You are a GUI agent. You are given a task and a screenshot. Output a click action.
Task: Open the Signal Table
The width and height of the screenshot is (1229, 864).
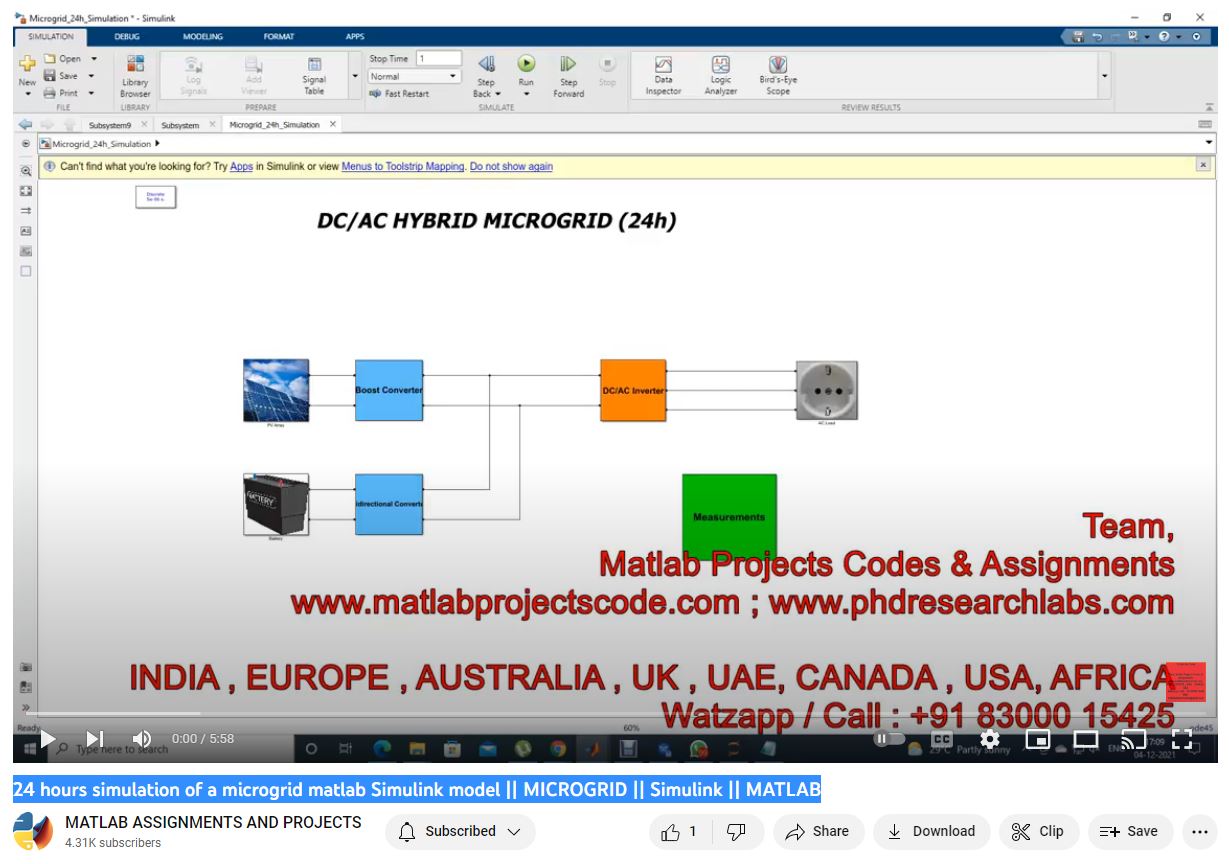pyautogui.click(x=314, y=76)
